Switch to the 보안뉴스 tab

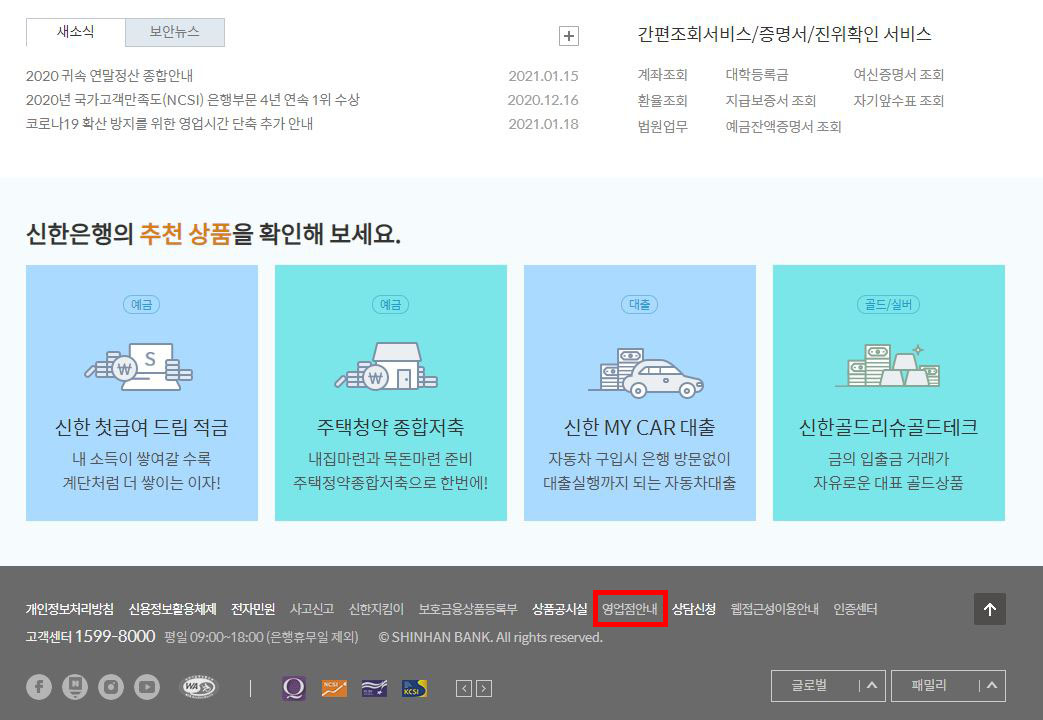[174, 32]
